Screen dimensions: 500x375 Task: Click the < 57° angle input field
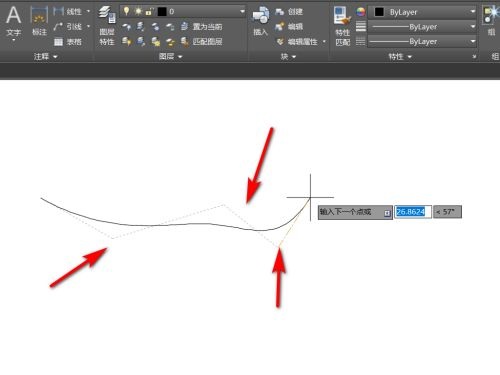pyautogui.click(x=447, y=212)
